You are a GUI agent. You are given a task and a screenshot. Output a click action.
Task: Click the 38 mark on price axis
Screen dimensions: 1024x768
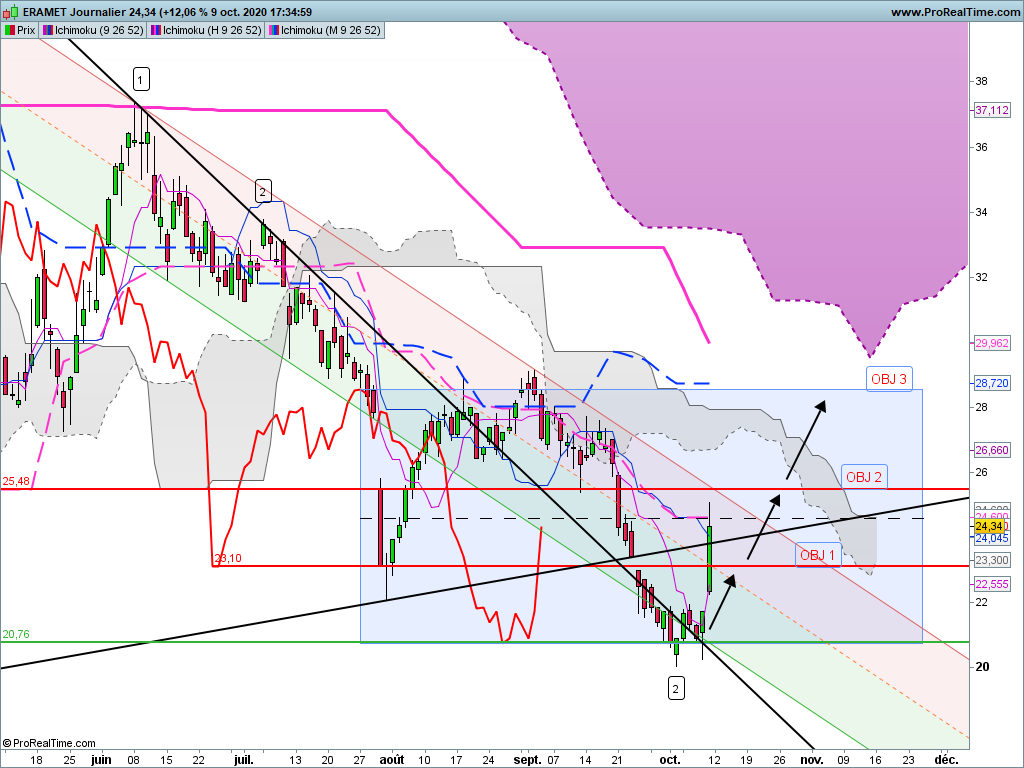tap(981, 82)
